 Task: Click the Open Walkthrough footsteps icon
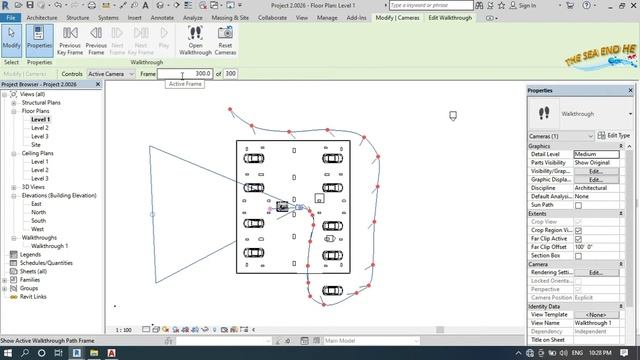[195, 33]
